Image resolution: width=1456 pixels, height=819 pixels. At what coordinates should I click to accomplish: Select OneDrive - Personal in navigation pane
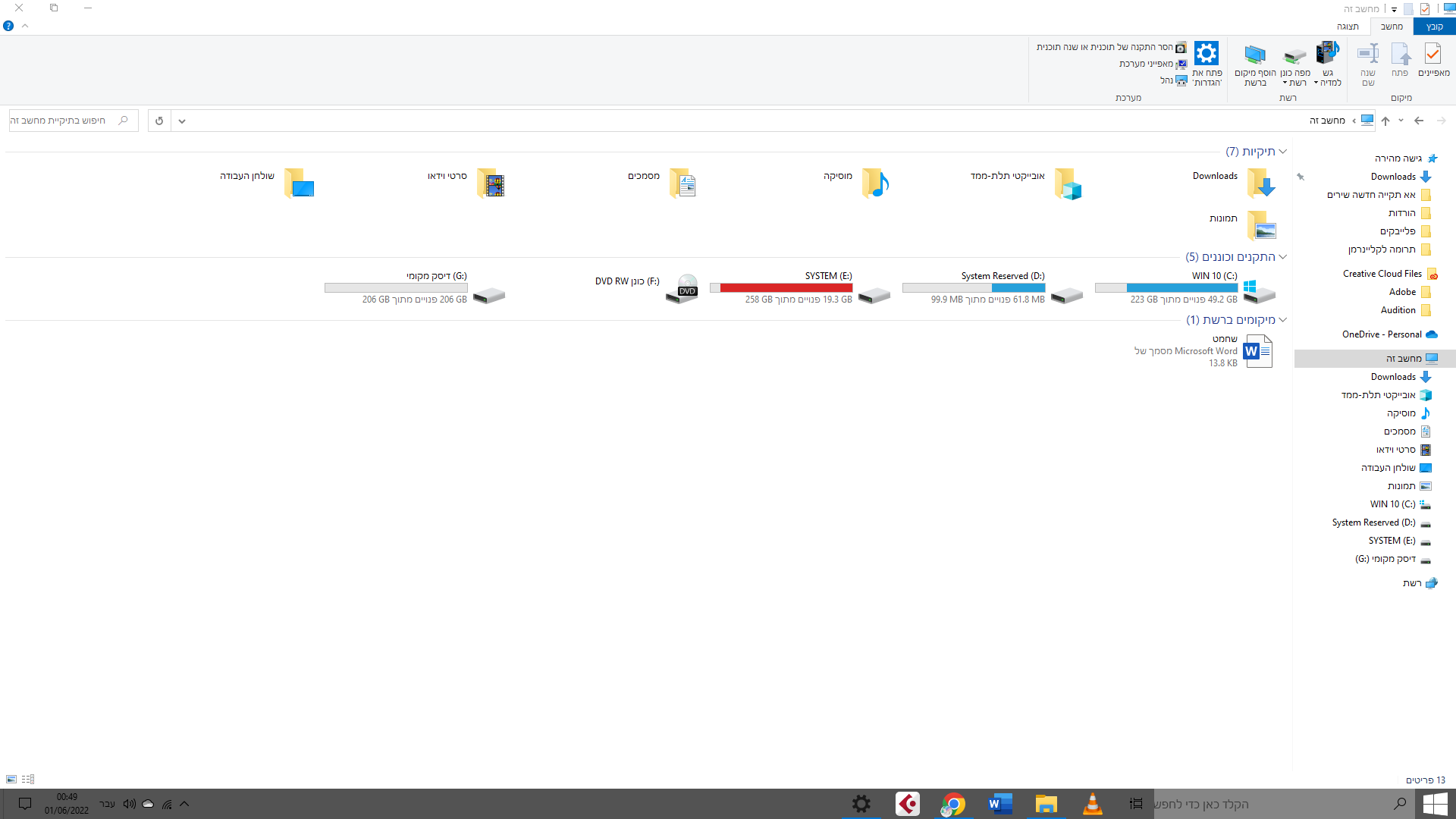pos(1382,334)
